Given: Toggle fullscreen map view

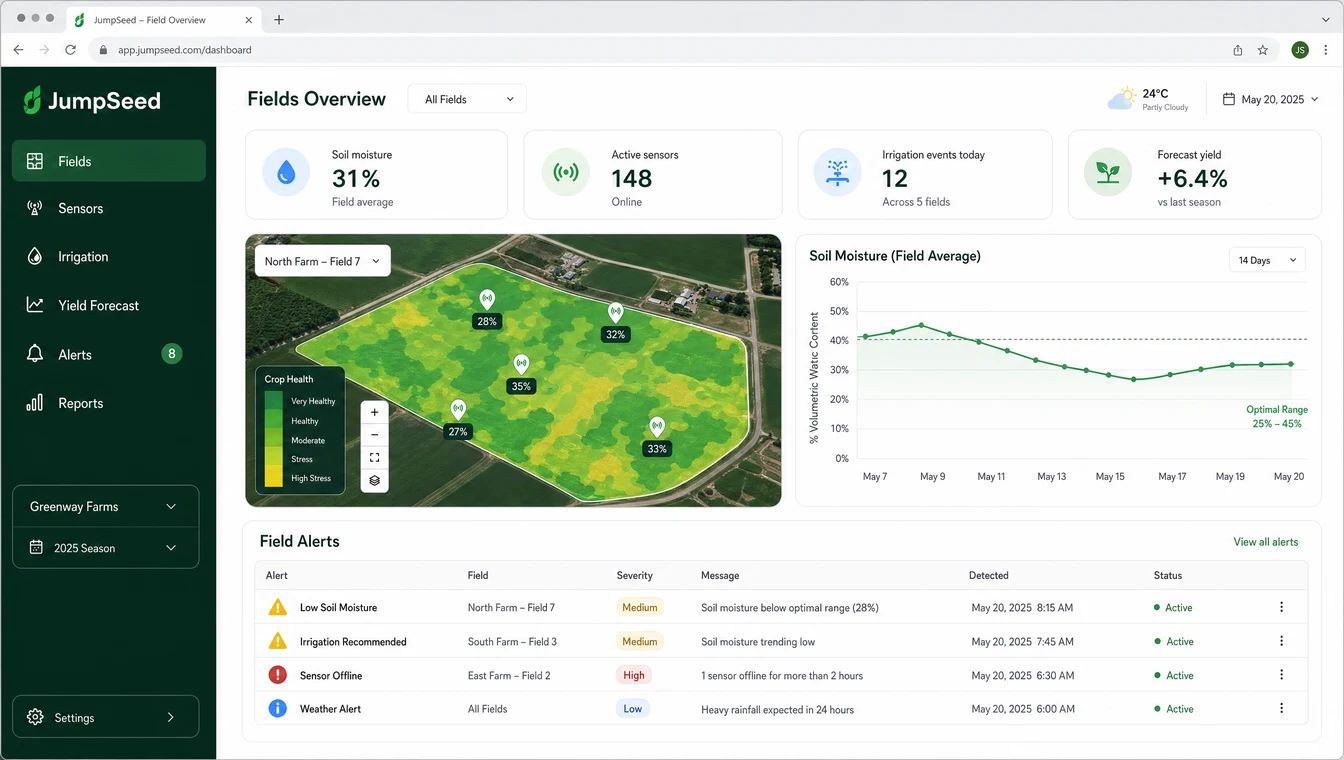Looking at the screenshot, I should pos(374,458).
